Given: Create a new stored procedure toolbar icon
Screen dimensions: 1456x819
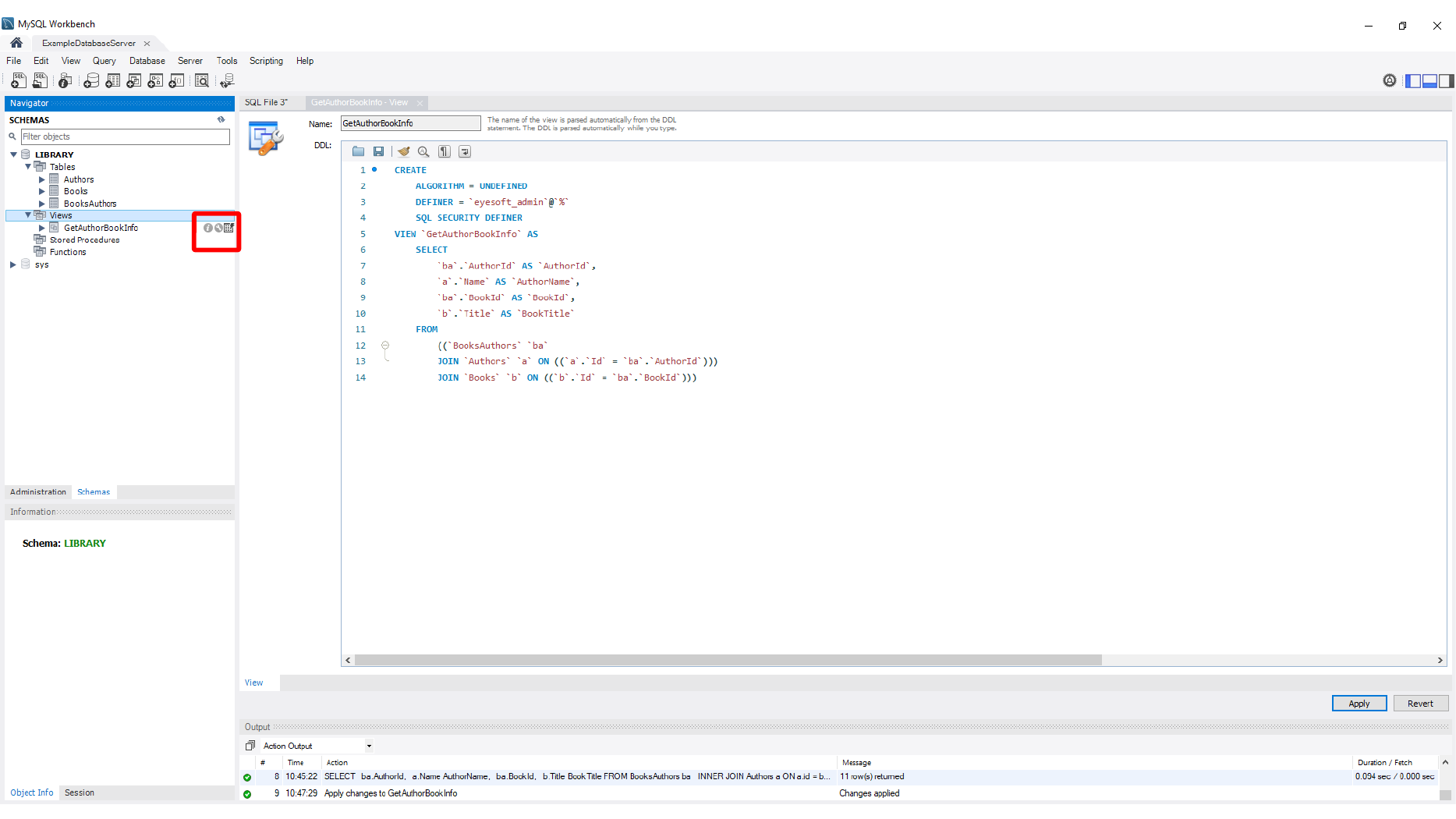Looking at the screenshot, I should 155,80.
